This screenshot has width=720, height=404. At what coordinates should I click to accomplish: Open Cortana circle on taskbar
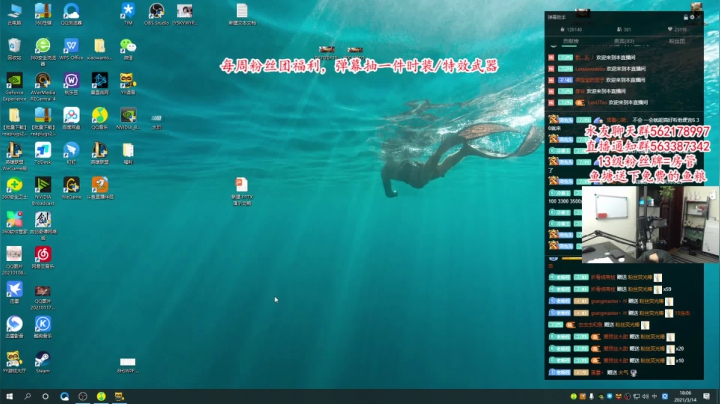[x=45, y=396]
